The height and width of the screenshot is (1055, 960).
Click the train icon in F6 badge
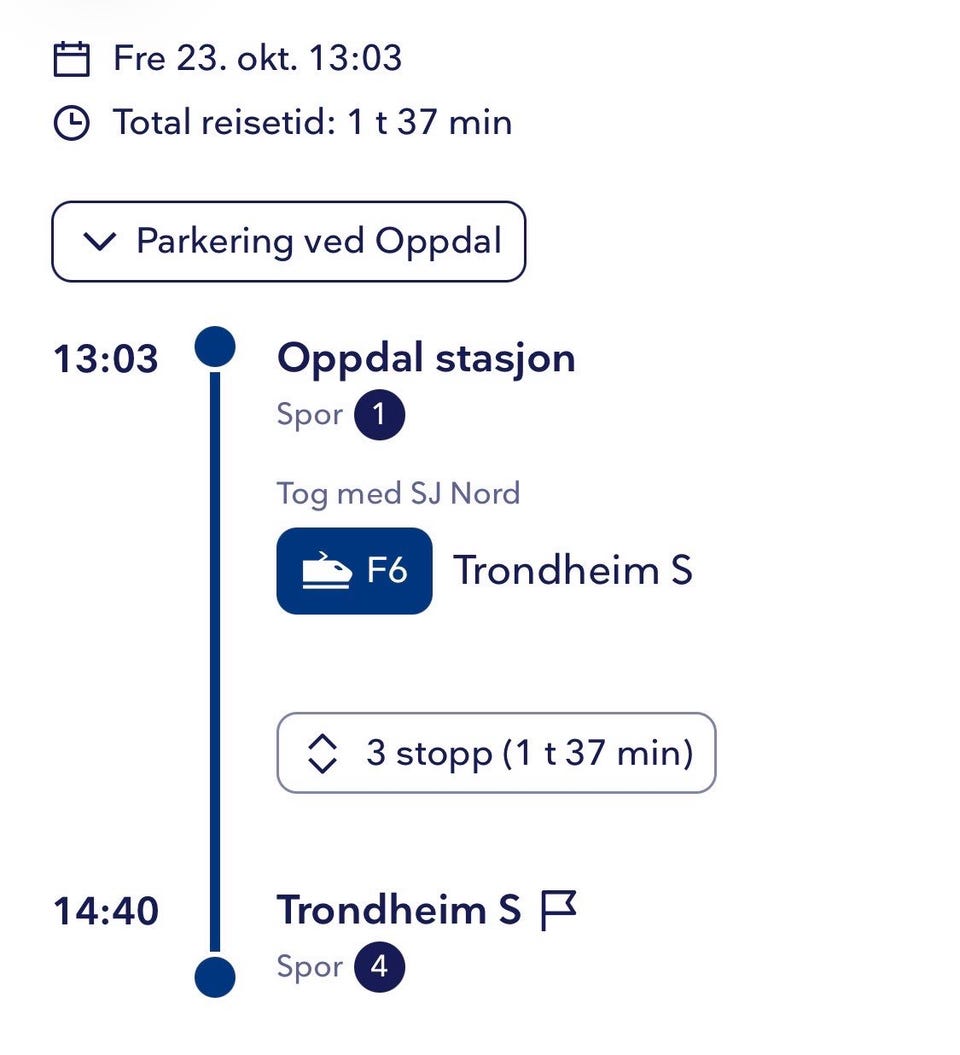pyautogui.click(x=326, y=571)
